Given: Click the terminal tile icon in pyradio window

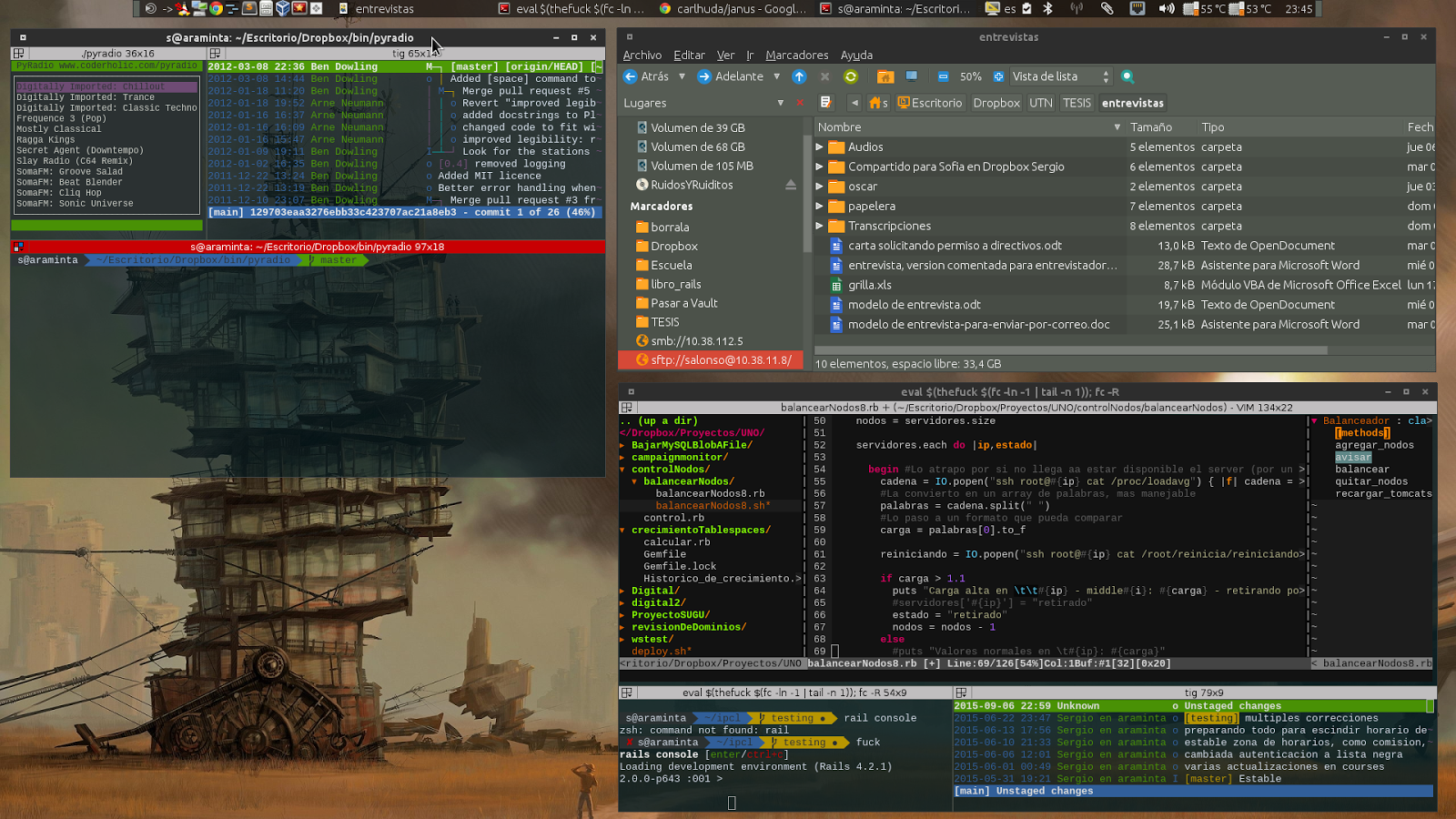Looking at the screenshot, I should click(x=18, y=53).
